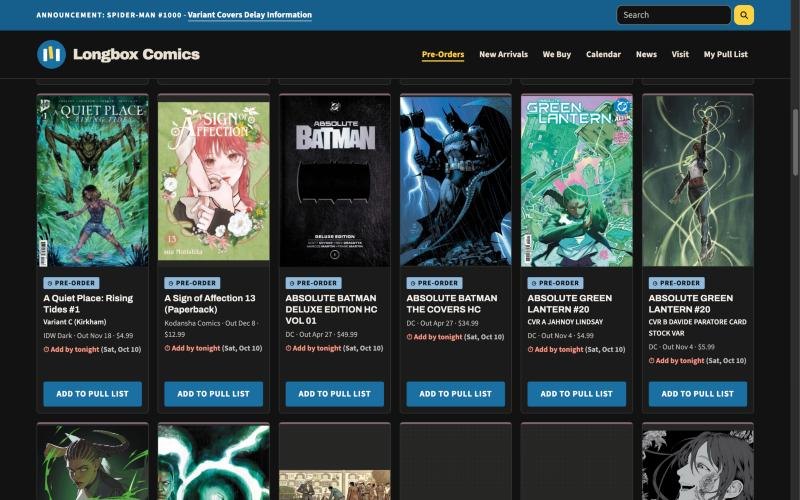Add Green Lantern #20 CVR B to pull list
800x500 pixels.
[697, 394]
